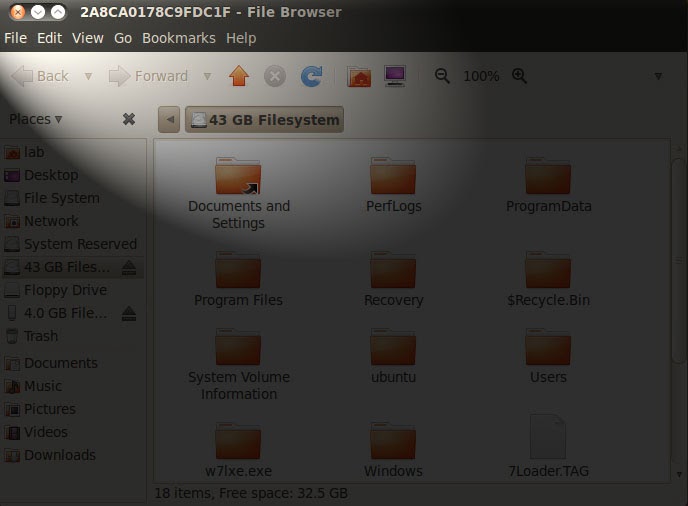Viewport: 688px width, 506px height.
Task: Go up to the parent folder
Action: (239, 76)
